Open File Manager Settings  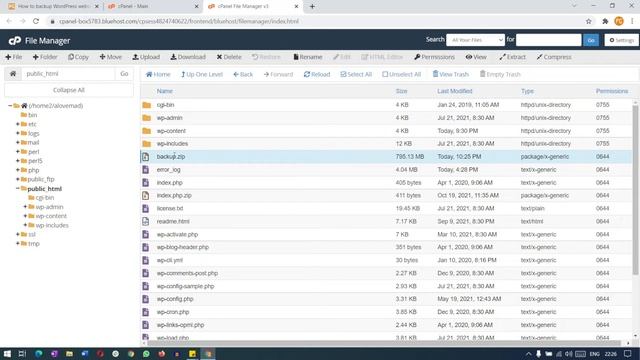[621, 40]
